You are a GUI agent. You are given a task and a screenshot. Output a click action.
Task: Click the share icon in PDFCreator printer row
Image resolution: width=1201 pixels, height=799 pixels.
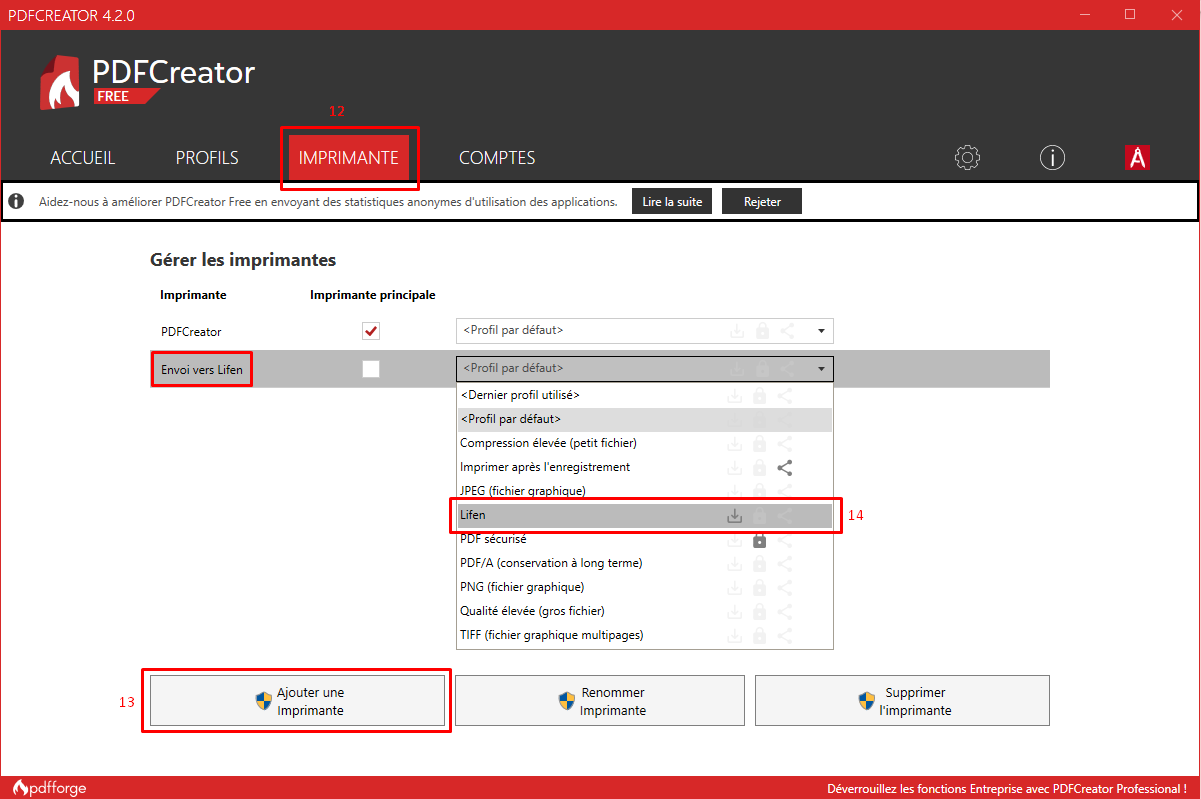(787, 331)
